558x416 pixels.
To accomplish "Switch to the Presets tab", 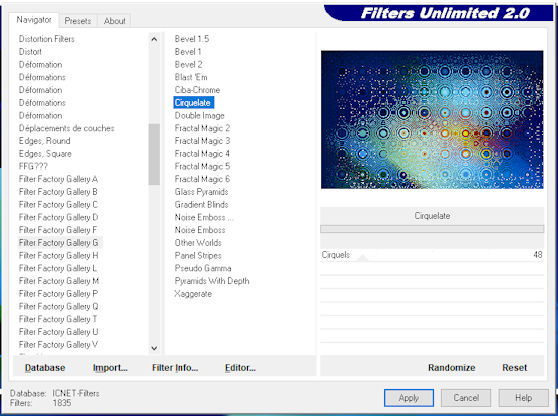I will (x=78, y=21).
